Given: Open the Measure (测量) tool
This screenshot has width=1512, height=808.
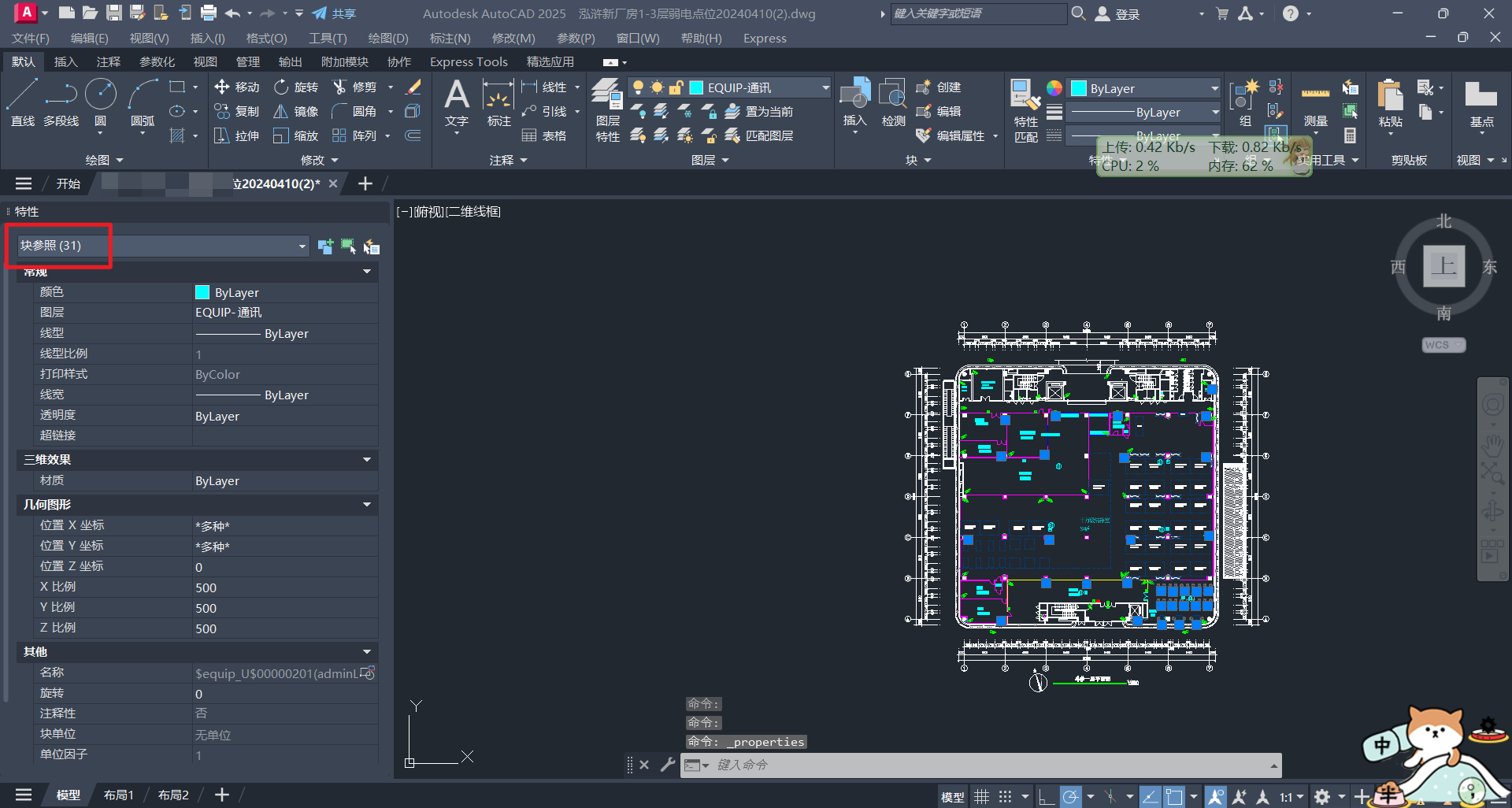Looking at the screenshot, I should point(1315,103).
